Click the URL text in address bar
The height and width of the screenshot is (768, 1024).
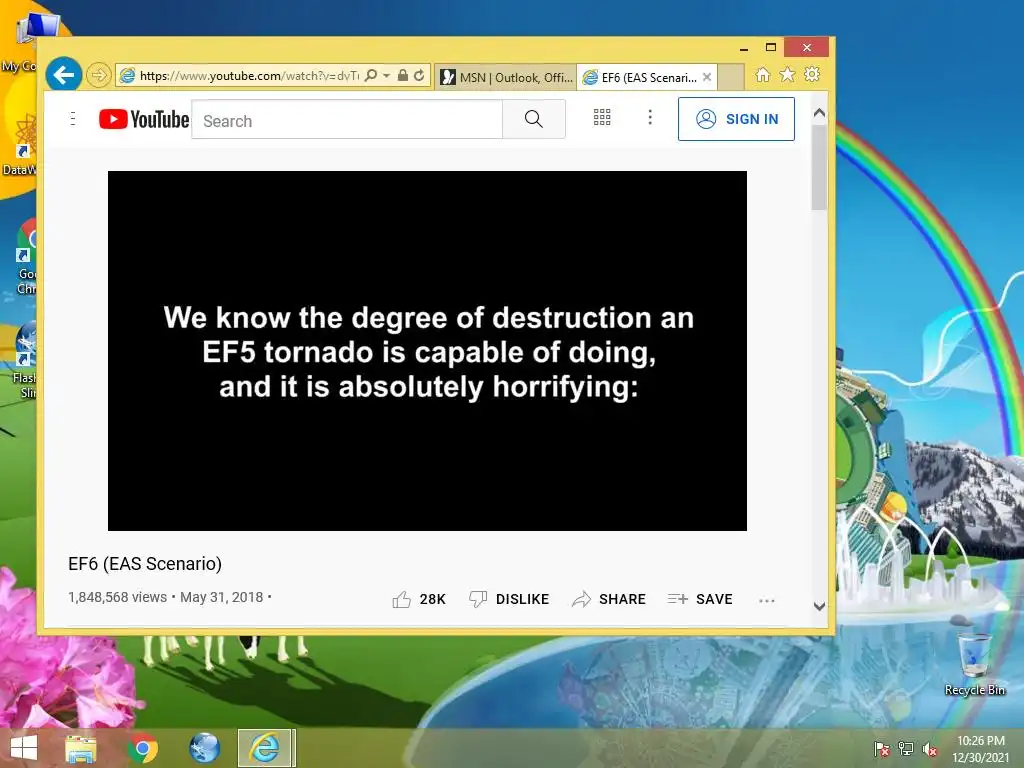[249, 76]
